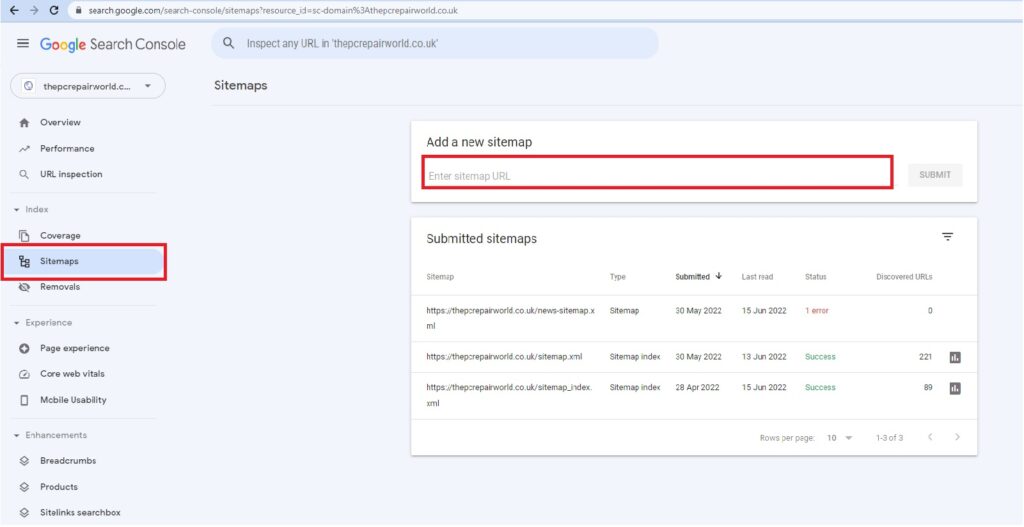Go to next page of sitemaps
Image resolution: width=1024 pixels, height=527 pixels.
957,437
